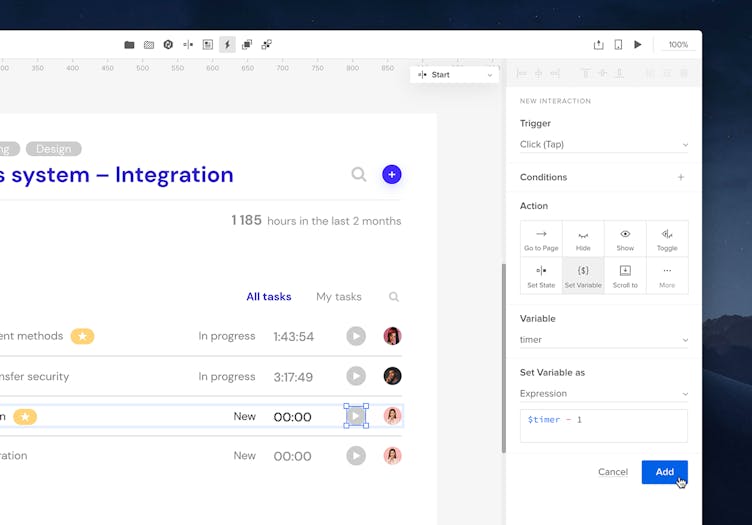752x525 pixels.
Task: Click the avatar in the bottom task row
Action: (392, 455)
